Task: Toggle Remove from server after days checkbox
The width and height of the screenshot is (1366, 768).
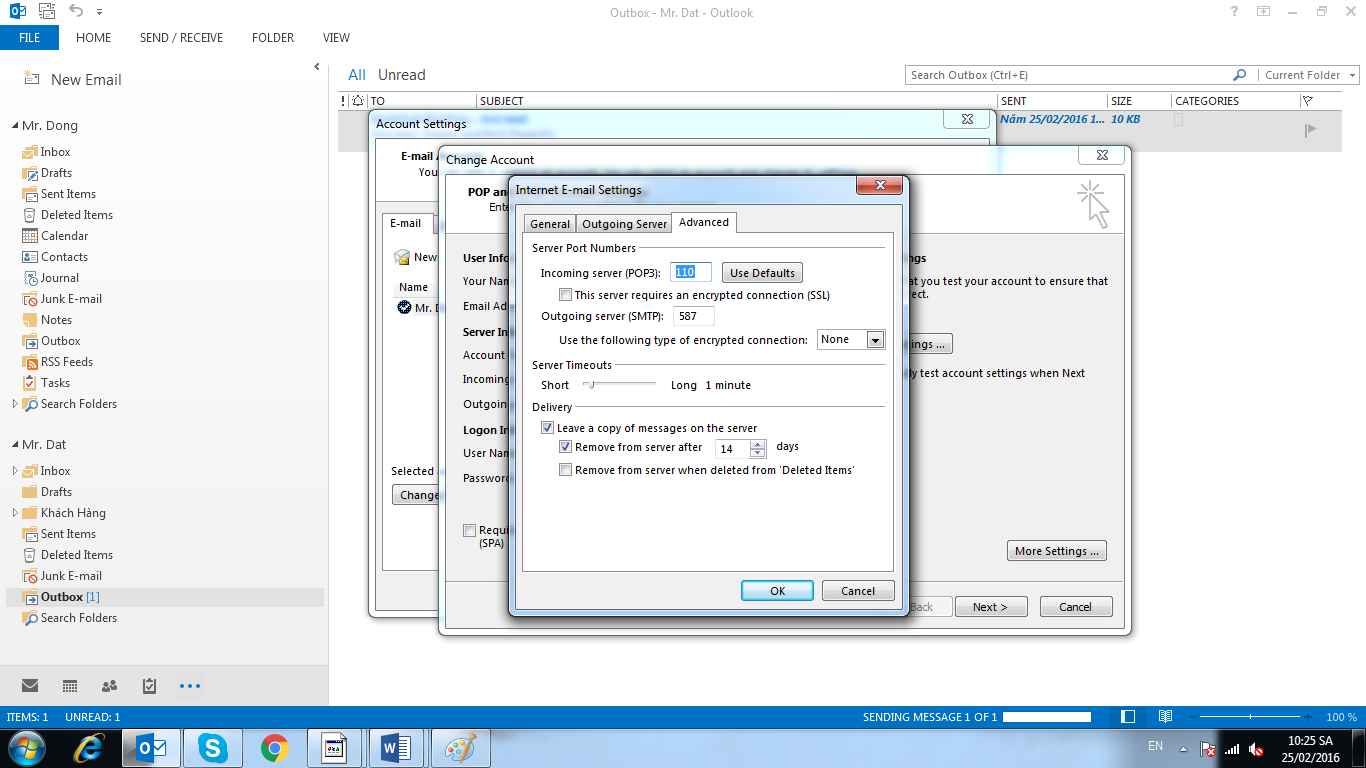Action: (x=566, y=447)
